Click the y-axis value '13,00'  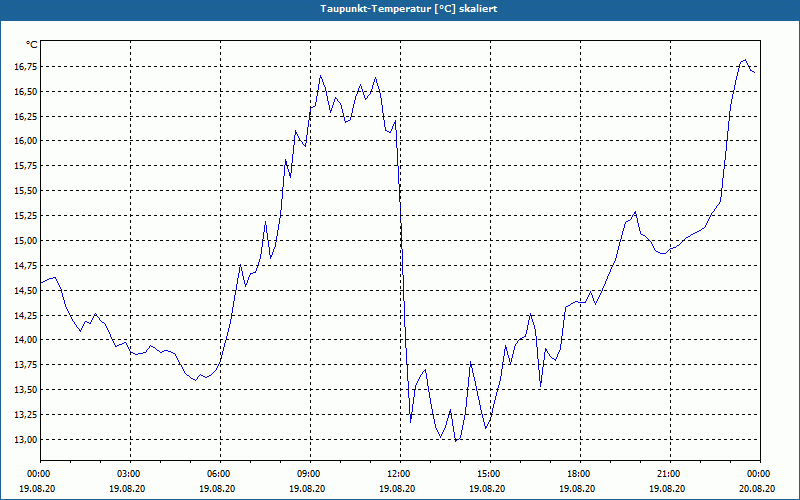[27, 440]
